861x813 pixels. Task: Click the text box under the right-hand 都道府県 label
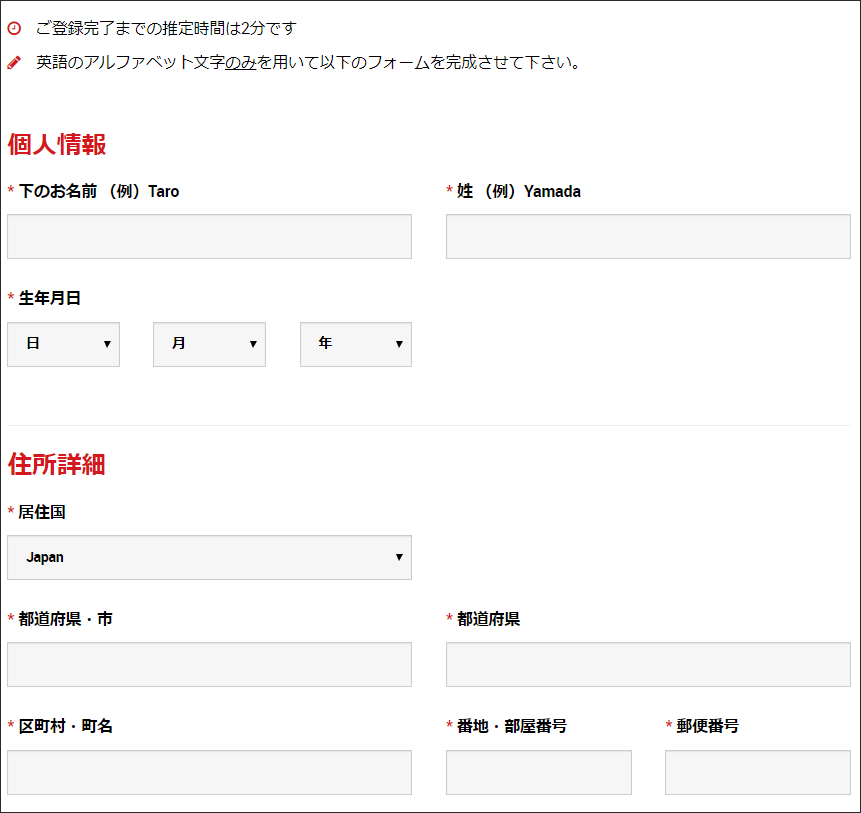pos(648,664)
